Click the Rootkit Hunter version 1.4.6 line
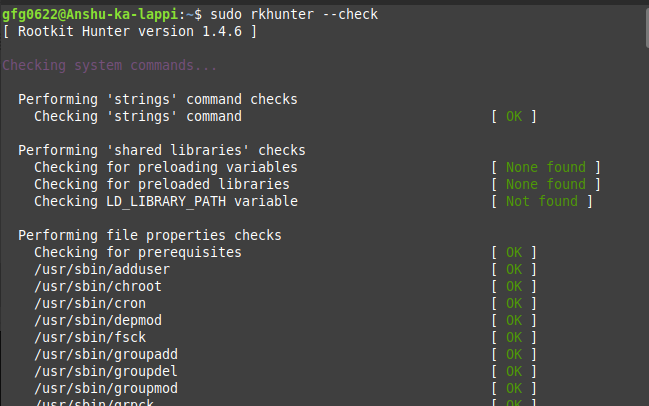649x406 pixels. [x=130, y=32]
